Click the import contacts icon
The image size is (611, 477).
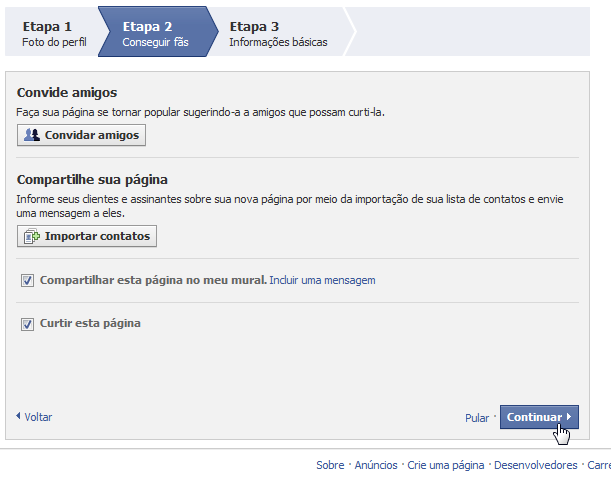point(32,237)
